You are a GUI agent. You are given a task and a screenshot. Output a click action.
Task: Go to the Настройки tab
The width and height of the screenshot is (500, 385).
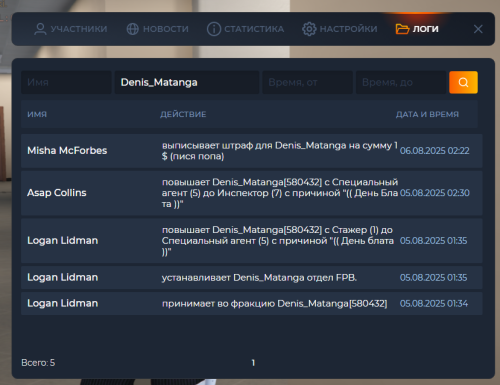[340, 29]
